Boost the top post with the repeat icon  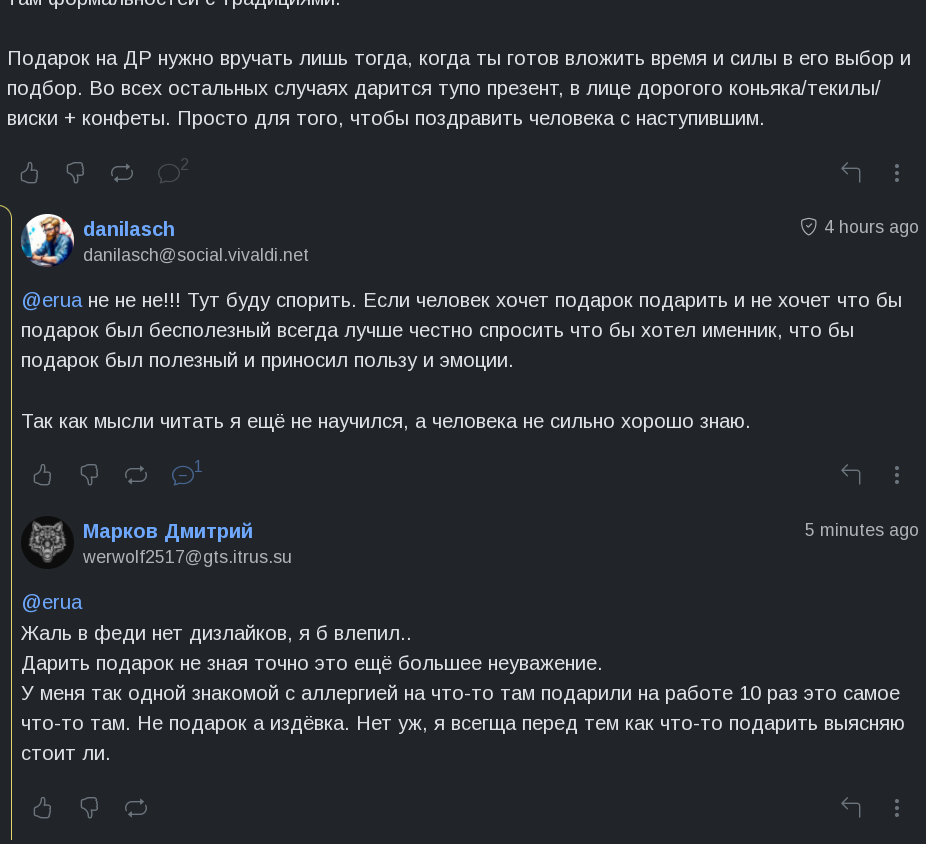click(122, 173)
